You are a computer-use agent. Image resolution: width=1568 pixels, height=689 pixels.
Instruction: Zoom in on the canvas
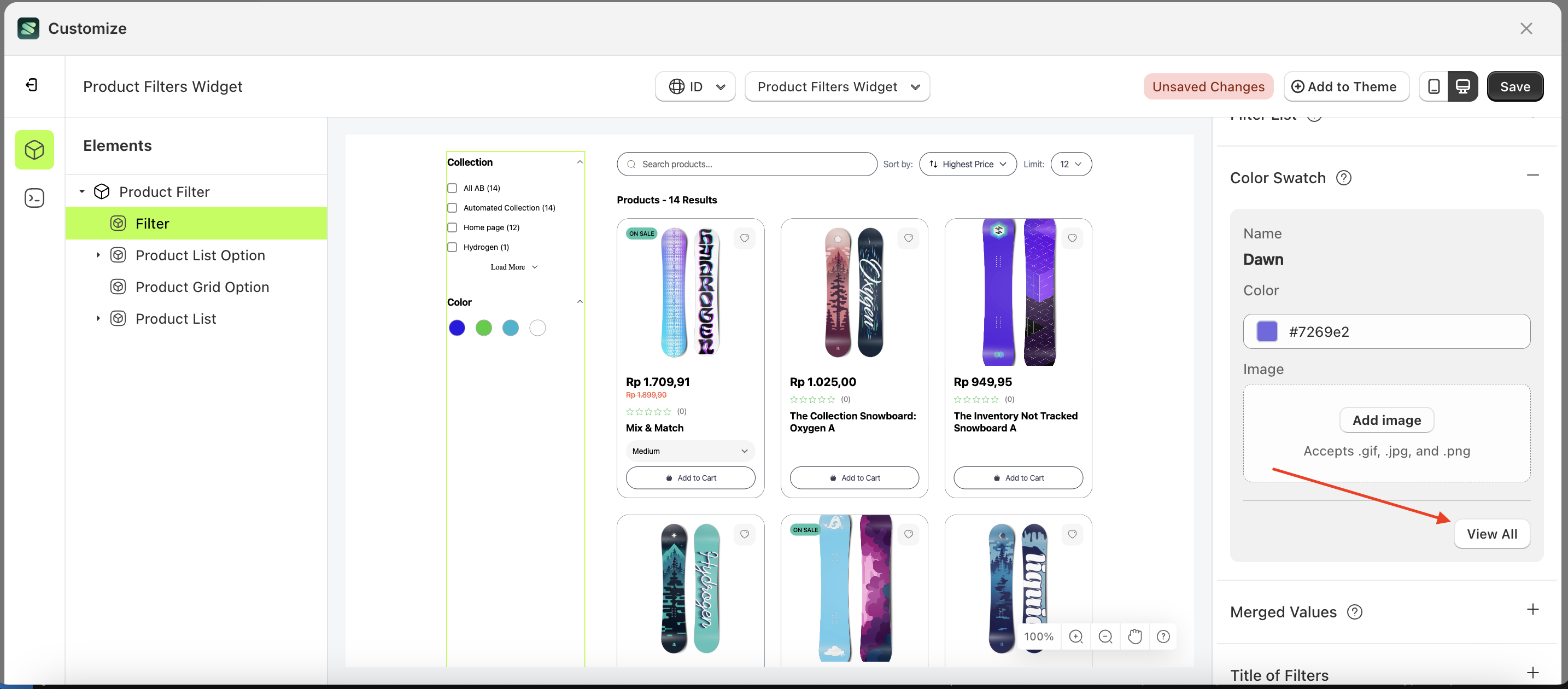coord(1075,636)
